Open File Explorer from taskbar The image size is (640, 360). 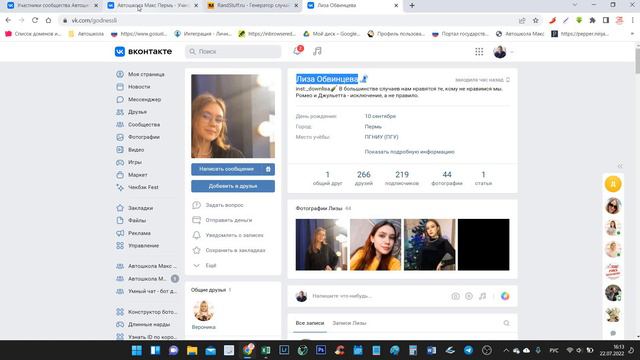coord(192,350)
